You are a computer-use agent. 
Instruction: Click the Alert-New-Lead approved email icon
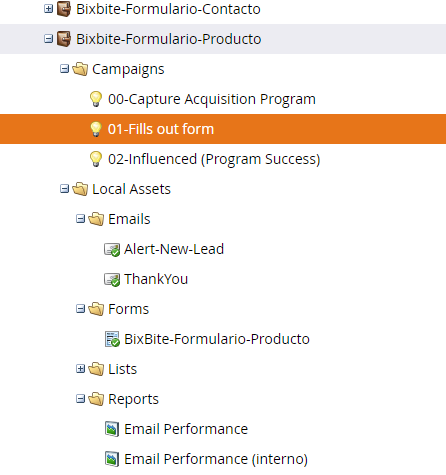(x=112, y=249)
